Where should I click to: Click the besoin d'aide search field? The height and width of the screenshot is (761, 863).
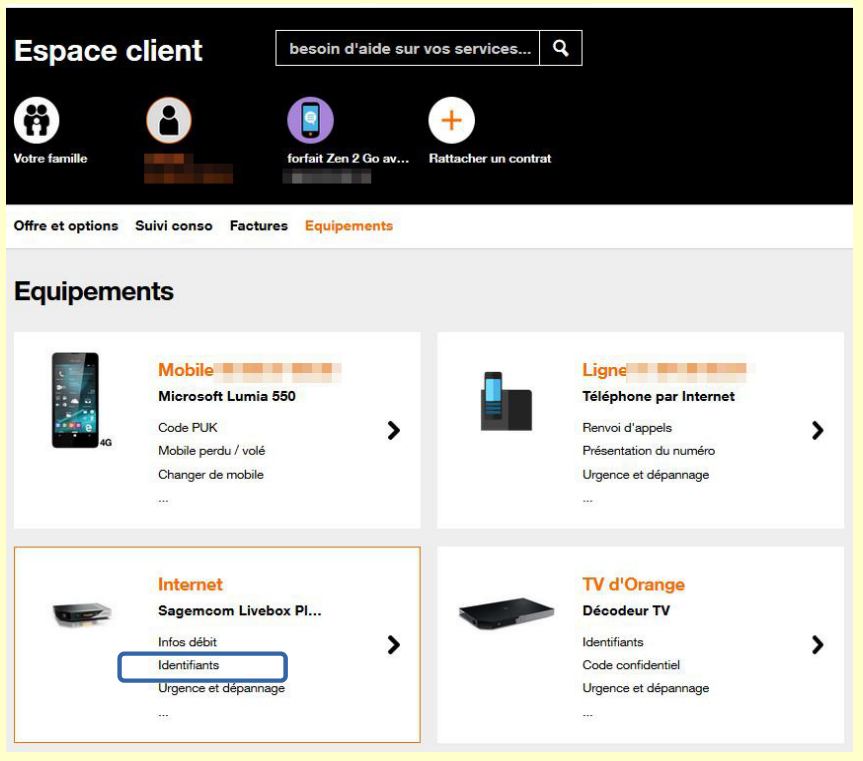click(406, 47)
